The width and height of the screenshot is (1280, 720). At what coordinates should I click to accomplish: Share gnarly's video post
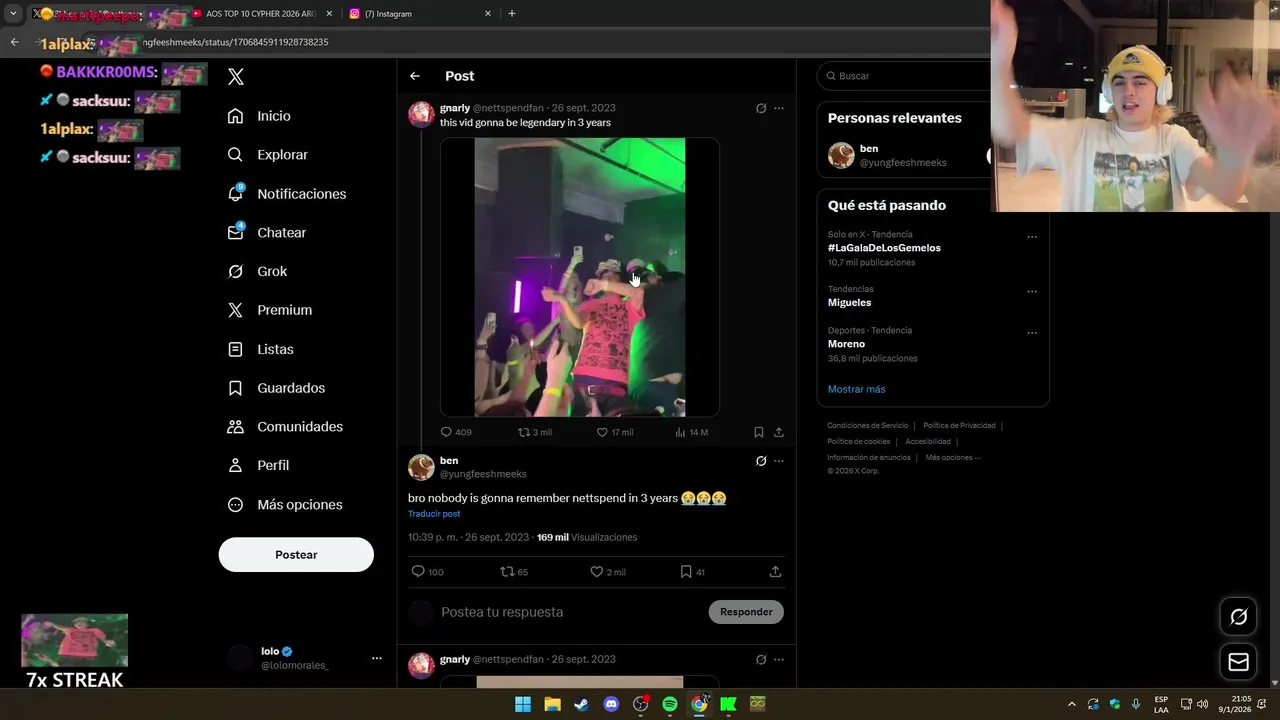point(779,432)
